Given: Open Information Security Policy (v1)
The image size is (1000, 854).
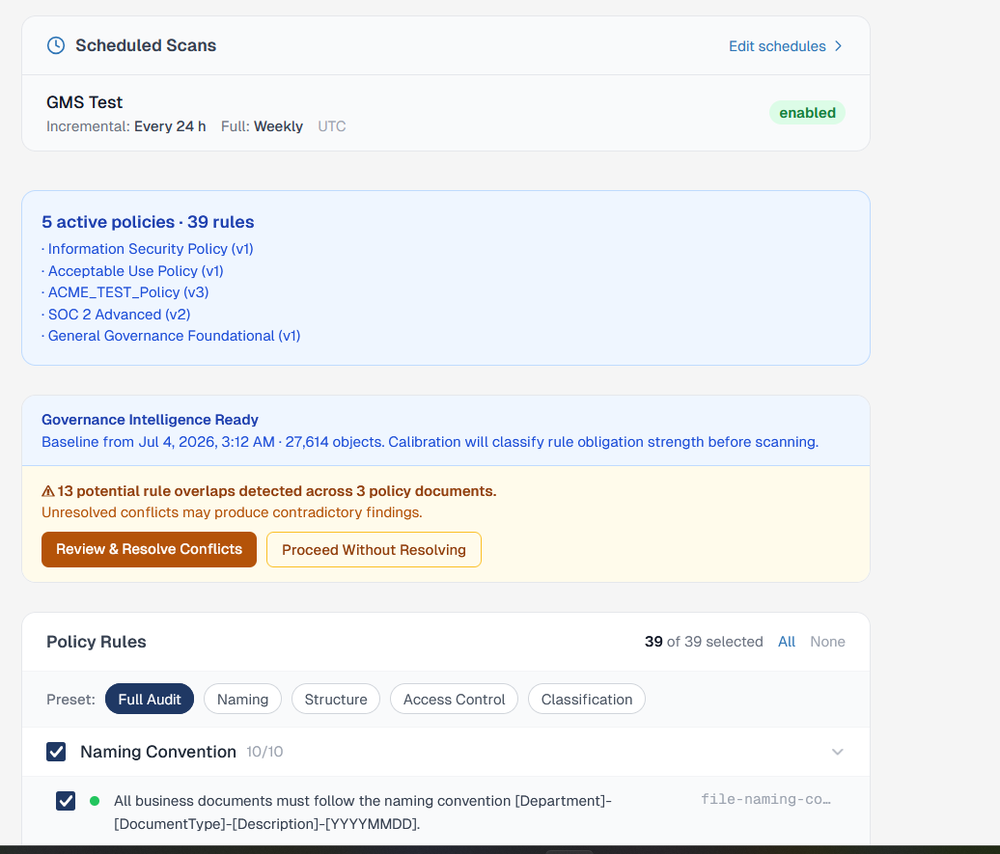Looking at the screenshot, I should (x=151, y=249).
